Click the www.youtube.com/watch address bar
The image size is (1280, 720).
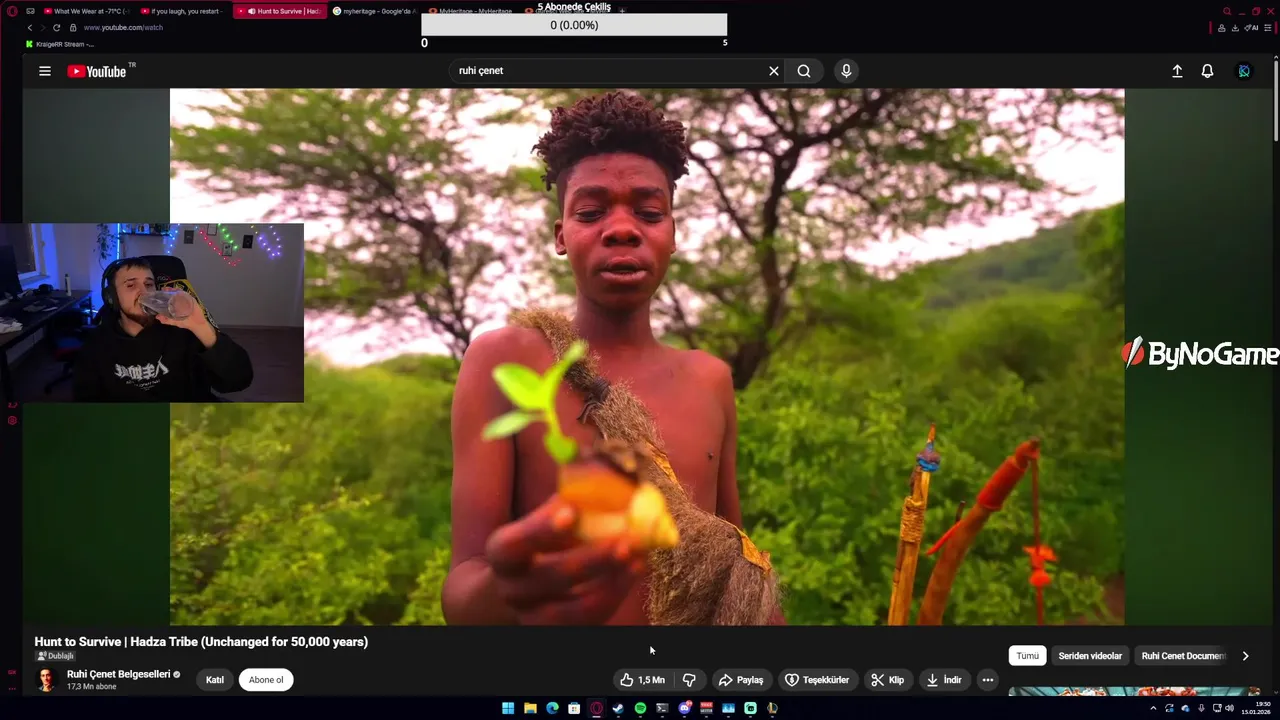pos(123,27)
